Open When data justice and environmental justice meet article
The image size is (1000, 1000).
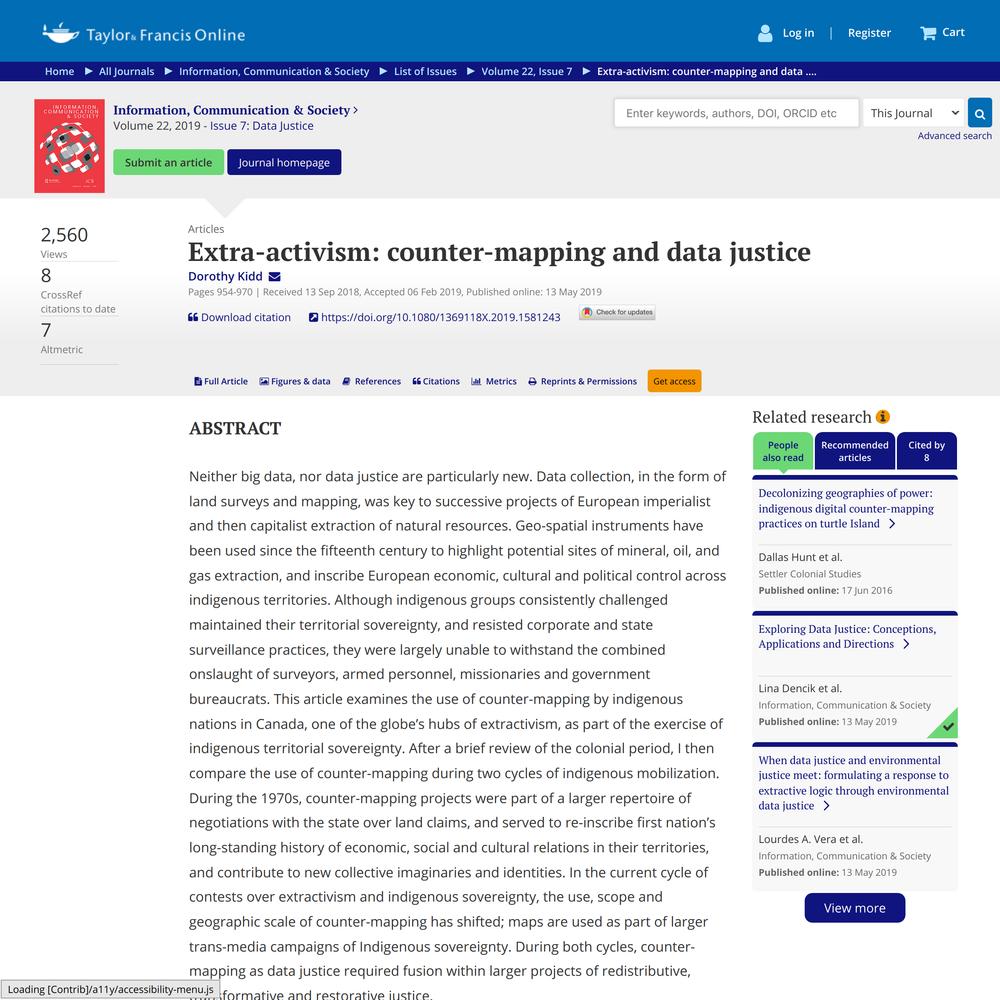(x=853, y=783)
